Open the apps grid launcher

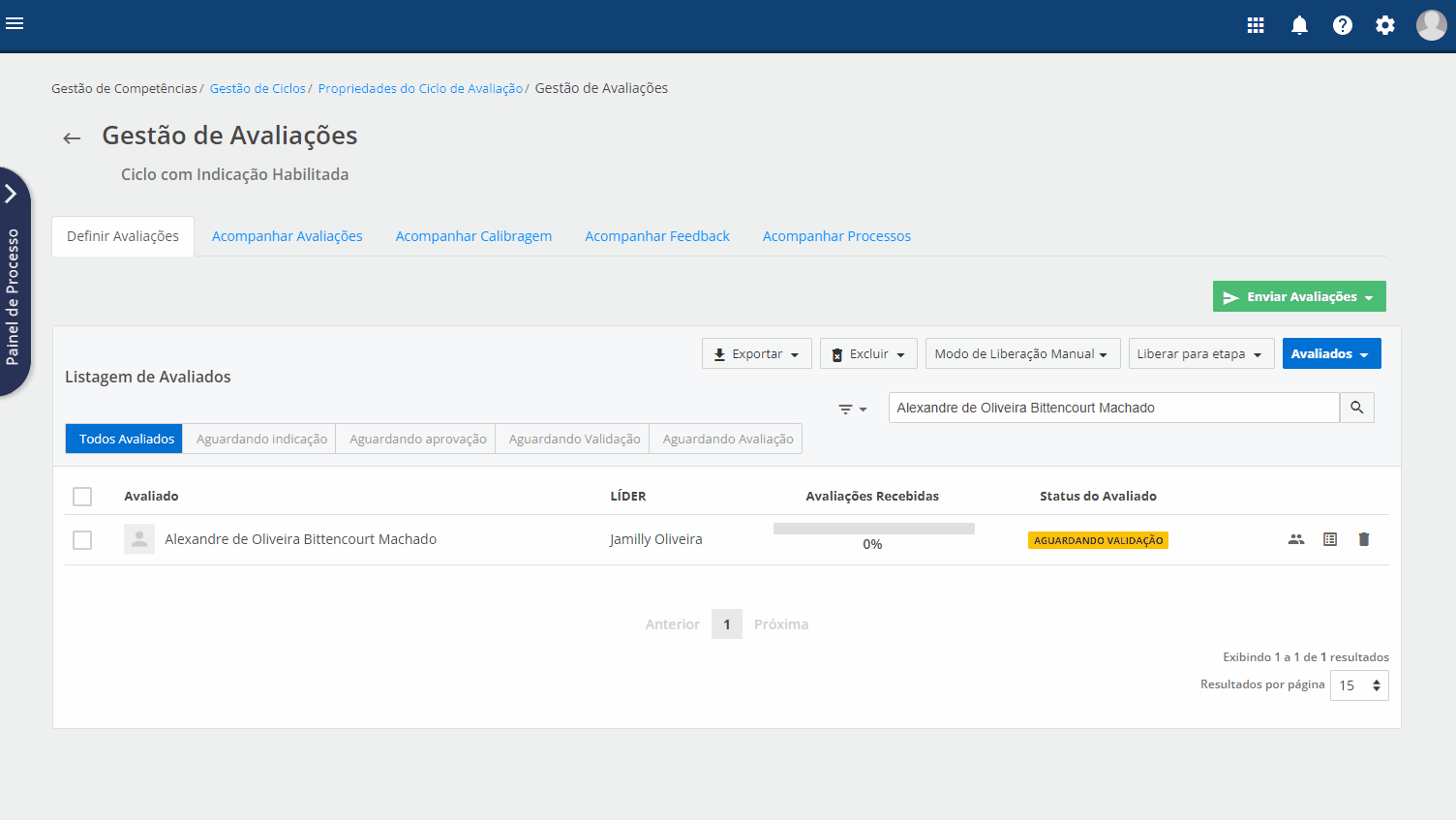click(1256, 25)
